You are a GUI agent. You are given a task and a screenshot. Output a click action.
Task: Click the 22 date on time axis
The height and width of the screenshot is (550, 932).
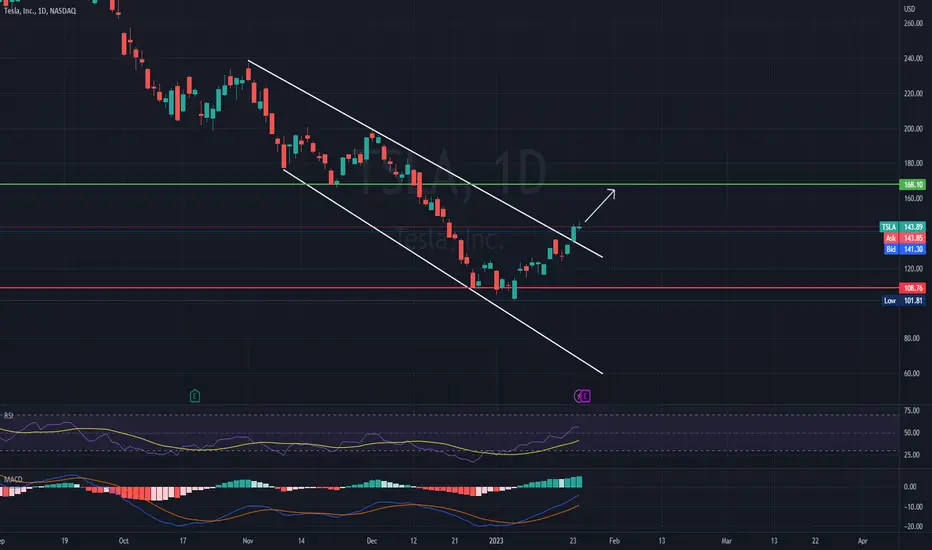[815, 541]
